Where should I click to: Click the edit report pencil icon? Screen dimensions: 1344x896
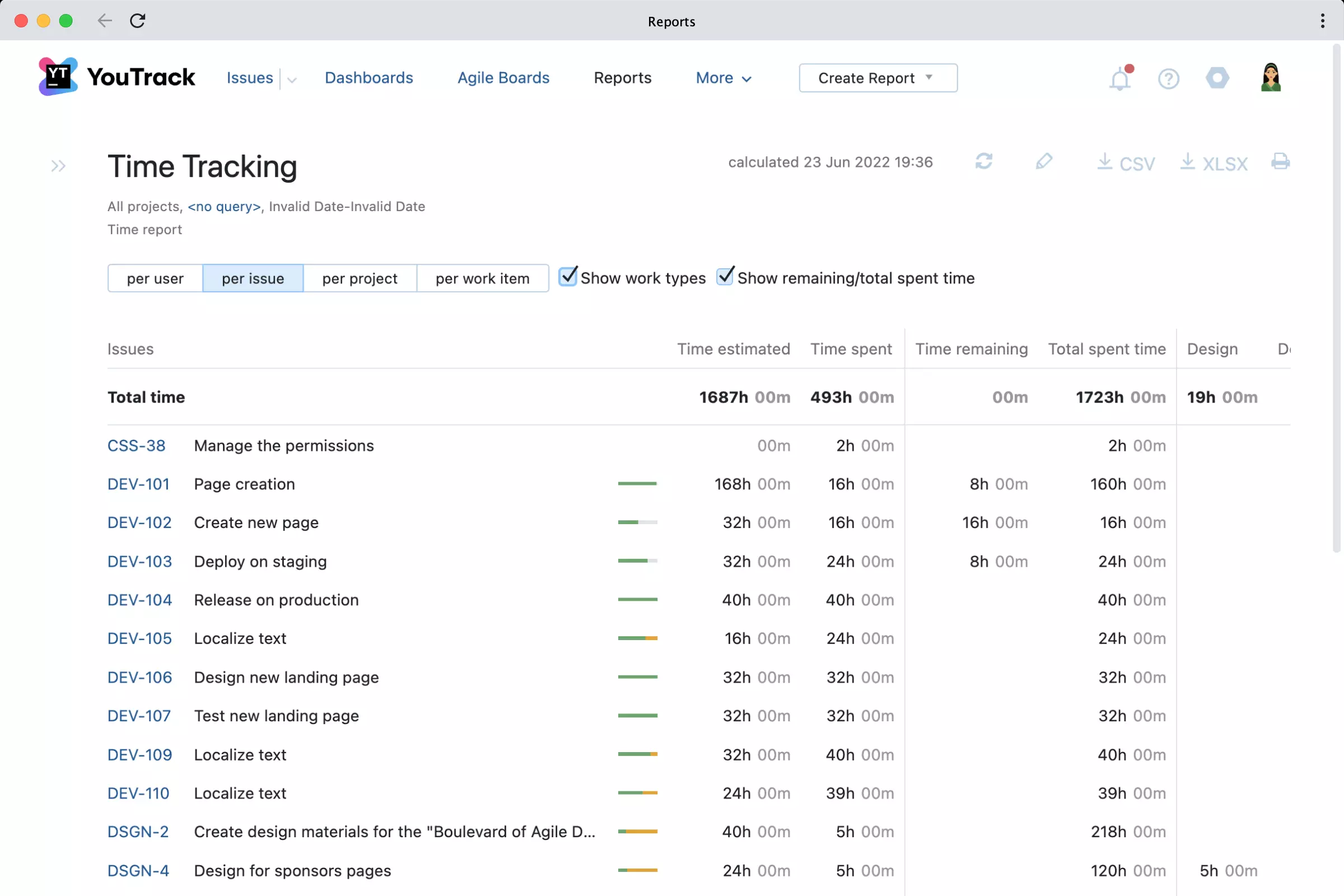[1043, 162]
